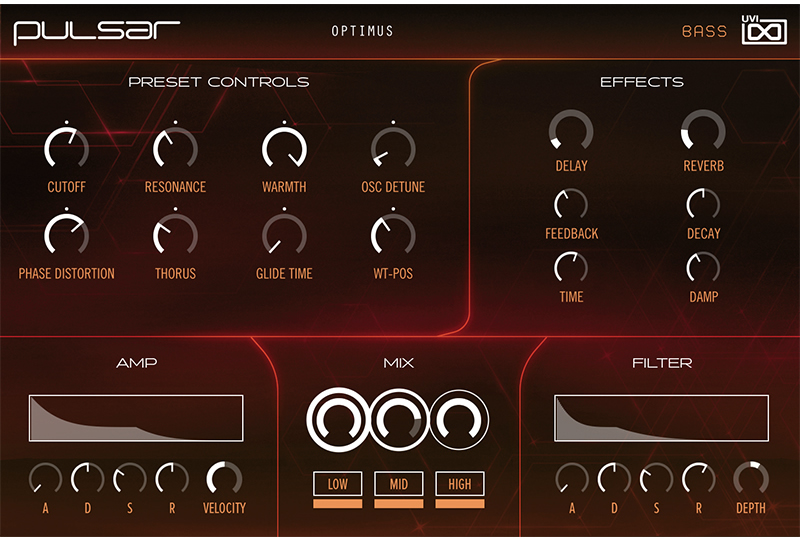Click the Mid mix level knob

pyautogui.click(x=398, y=420)
